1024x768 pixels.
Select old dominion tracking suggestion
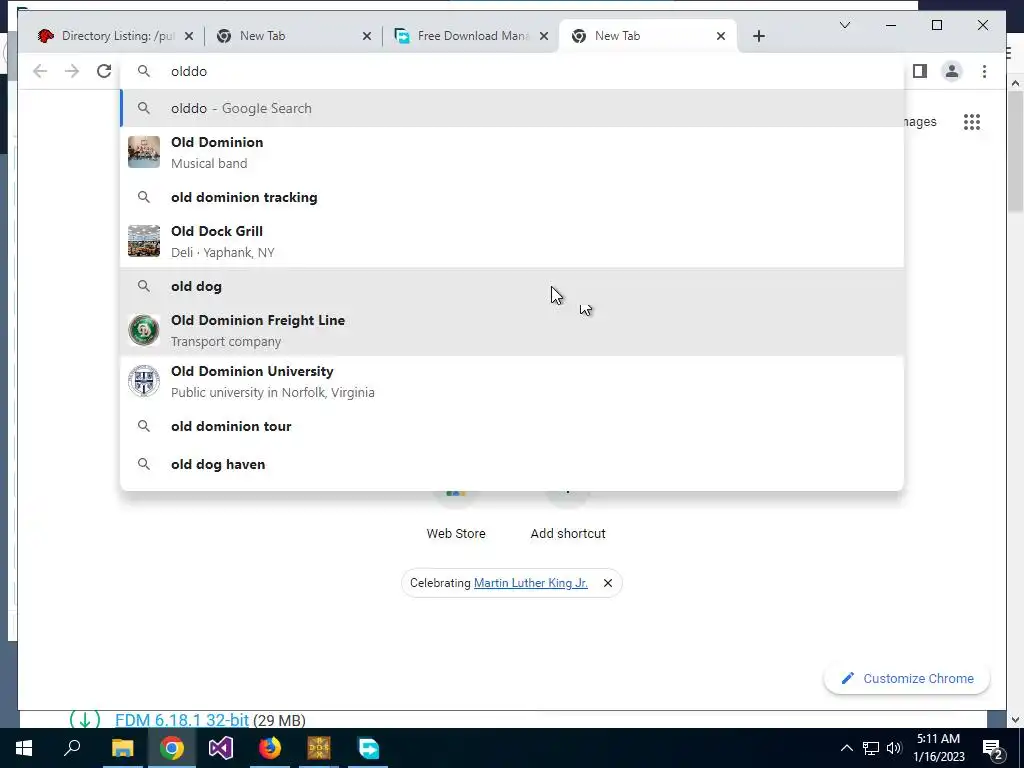[512, 197]
